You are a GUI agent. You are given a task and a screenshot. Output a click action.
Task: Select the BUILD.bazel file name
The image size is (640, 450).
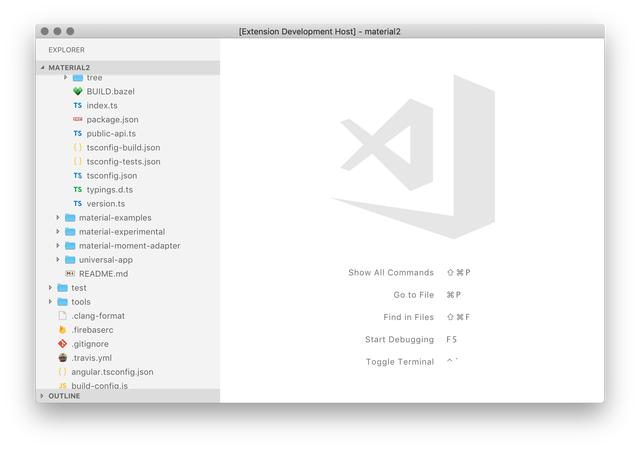pyautogui.click(x=111, y=91)
